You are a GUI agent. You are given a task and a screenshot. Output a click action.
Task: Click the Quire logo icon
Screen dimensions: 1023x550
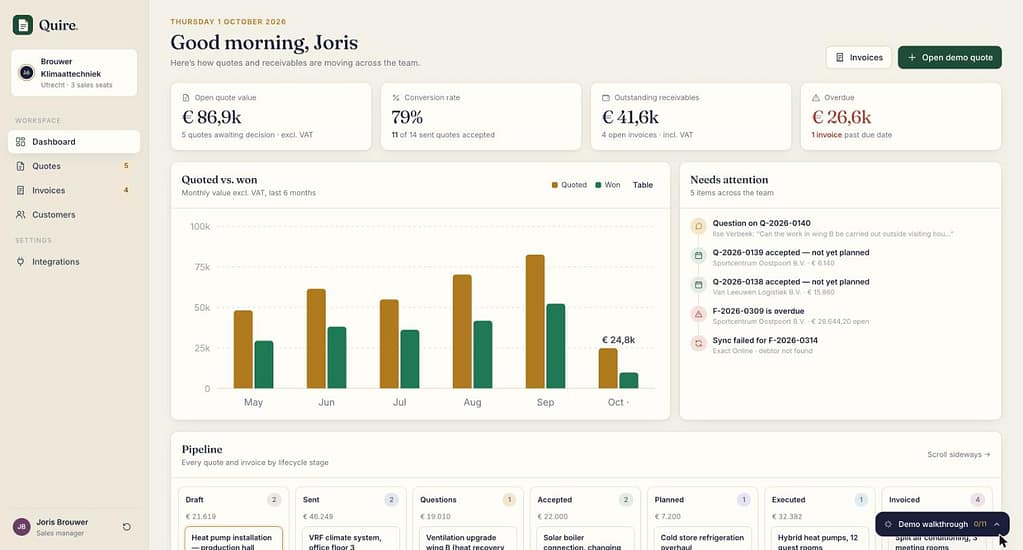tap(23, 25)
